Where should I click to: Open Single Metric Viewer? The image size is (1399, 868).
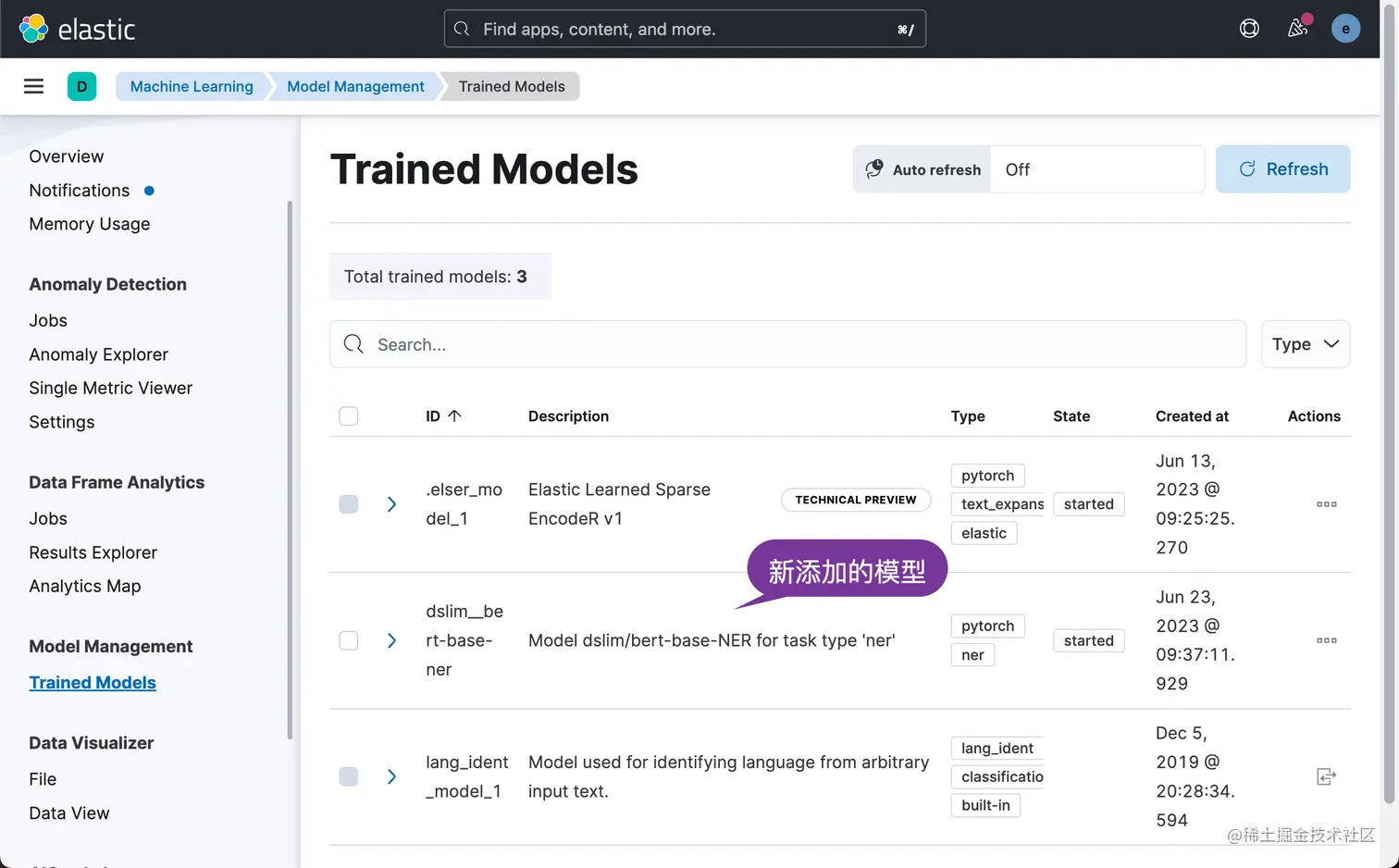pos(111,388)
